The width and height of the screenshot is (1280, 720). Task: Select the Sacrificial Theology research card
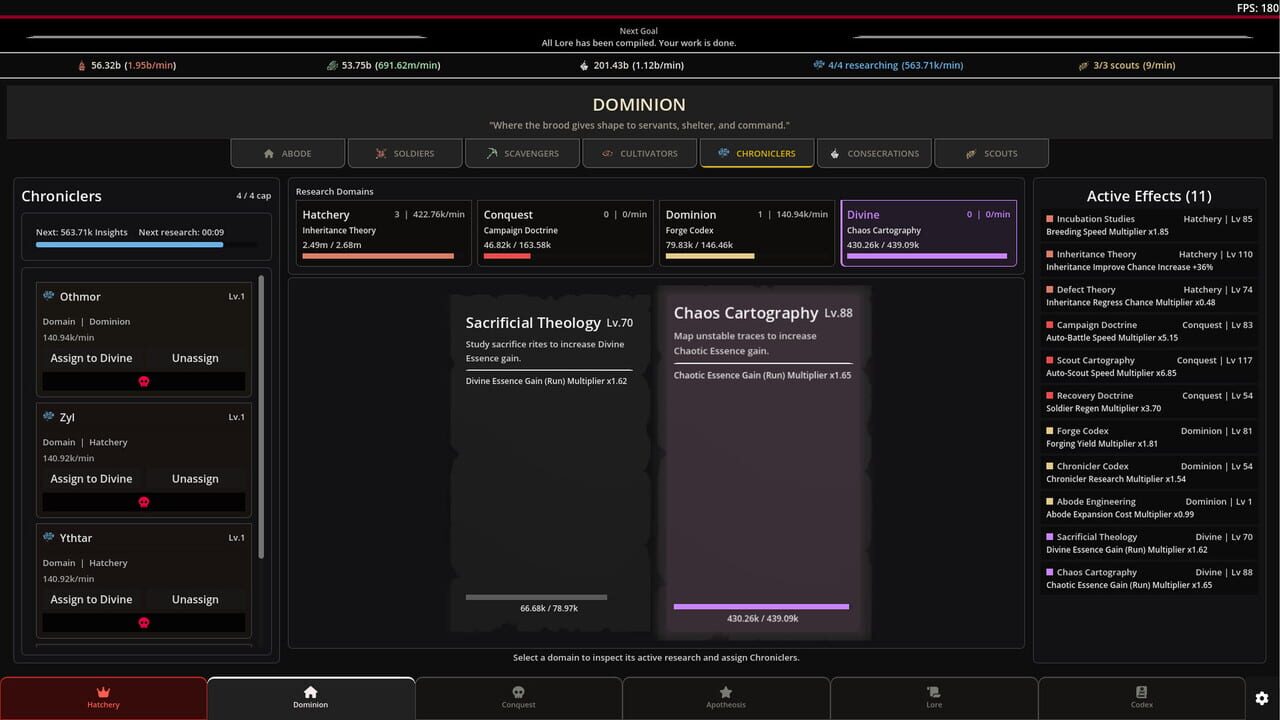[x=549, y=463]
